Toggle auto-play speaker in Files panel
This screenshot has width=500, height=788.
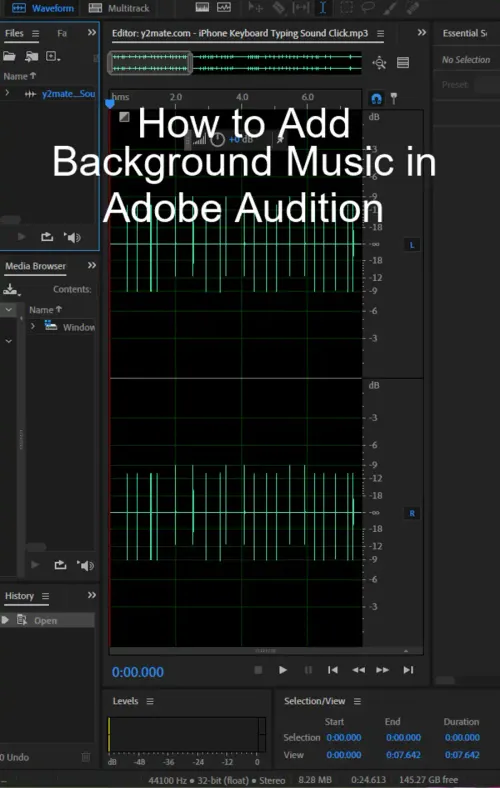click(72, 237)
